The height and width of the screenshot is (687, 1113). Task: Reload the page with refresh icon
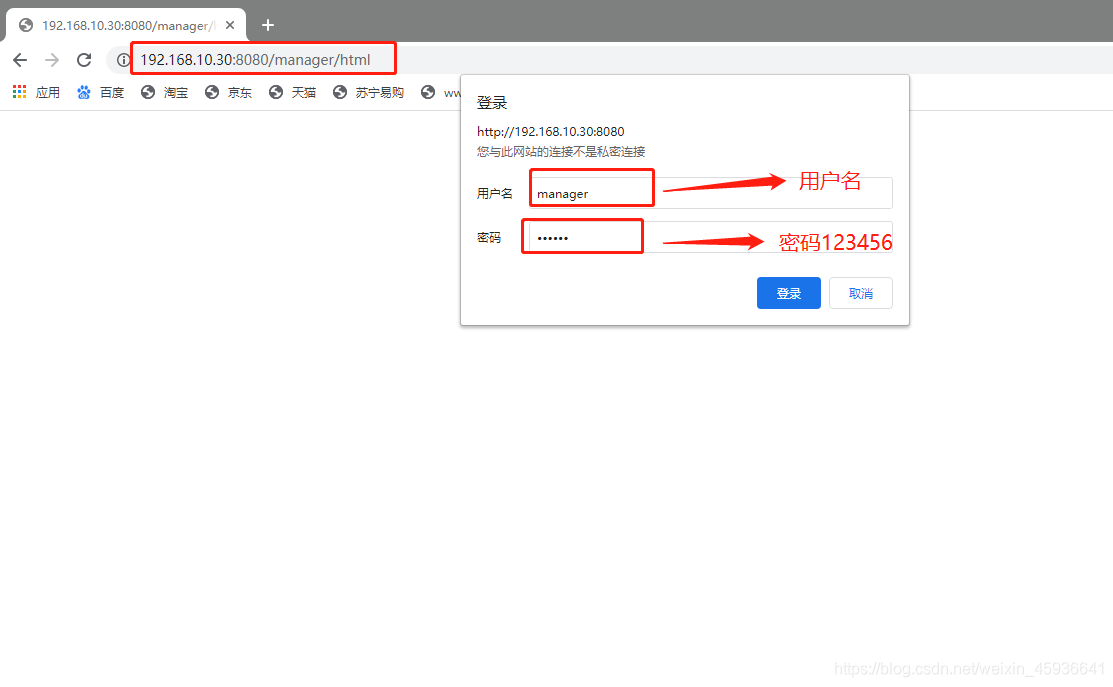[x=84, y=60]
